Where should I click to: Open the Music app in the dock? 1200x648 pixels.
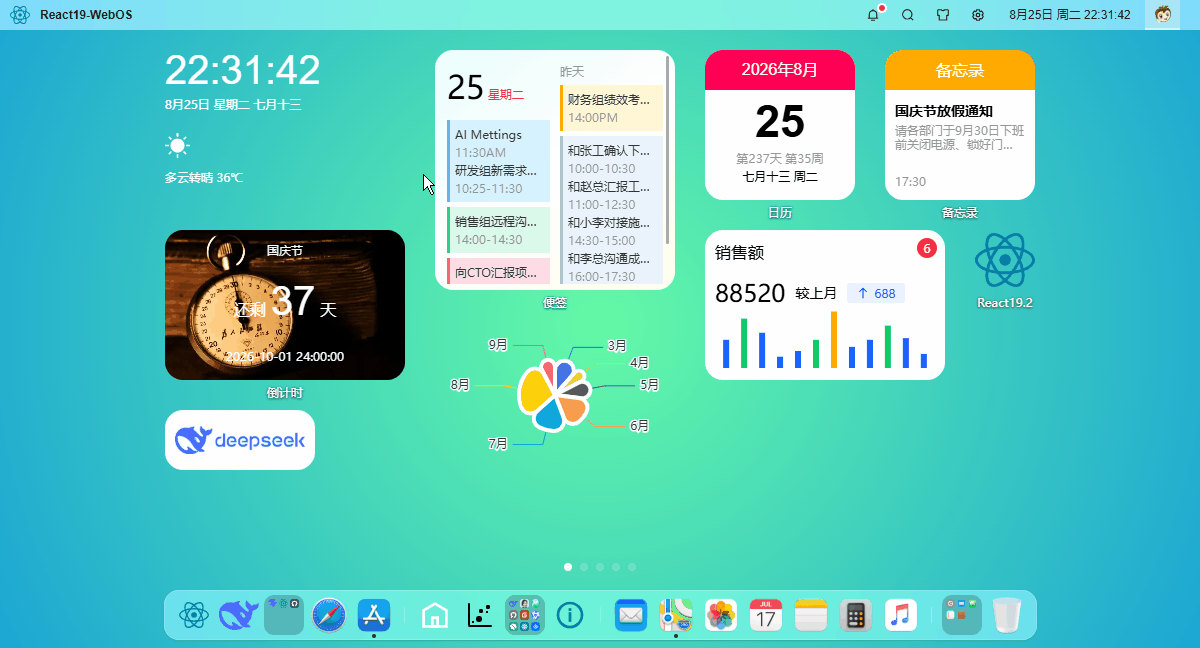click(x=901, y=615)
